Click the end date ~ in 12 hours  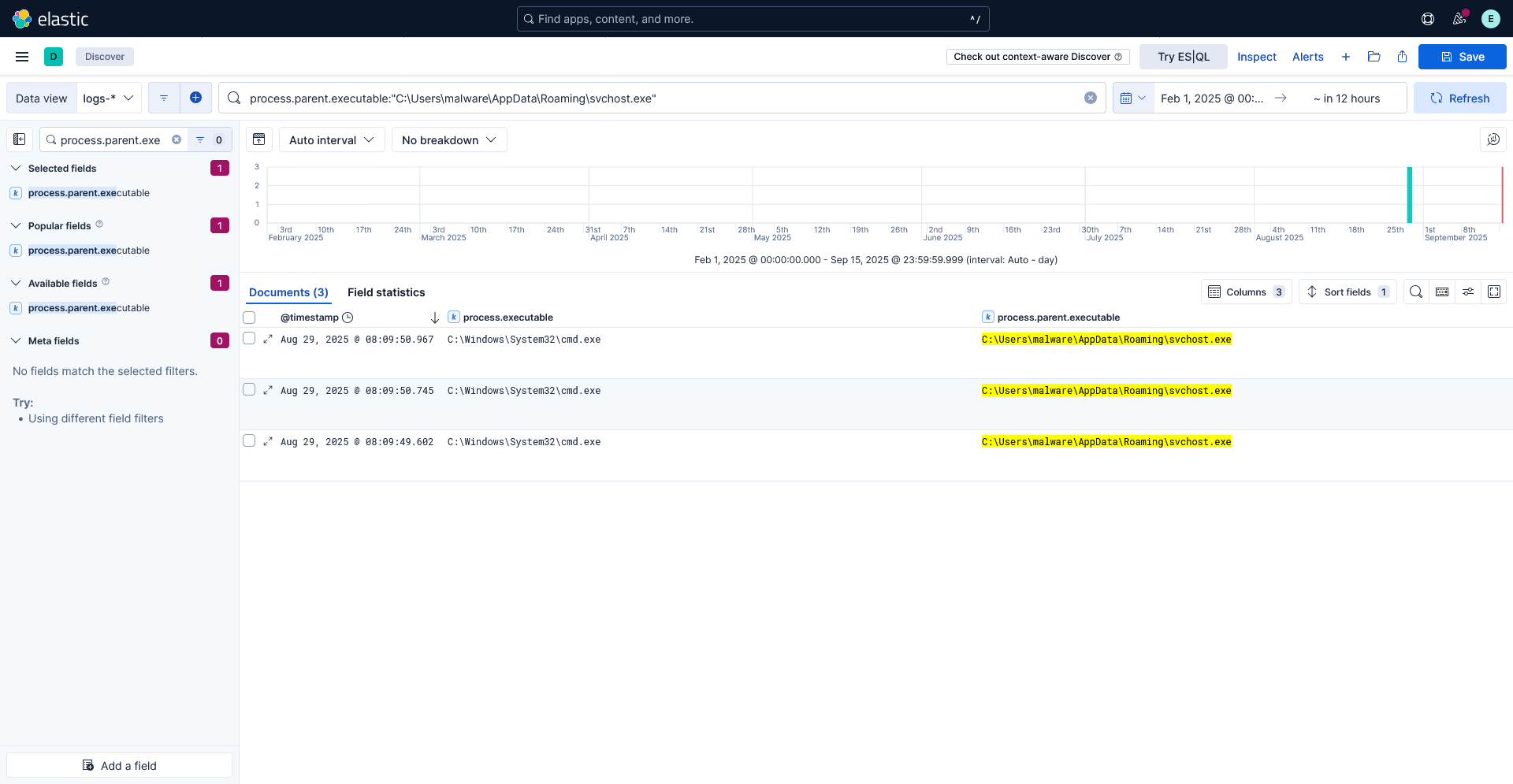(1347, 98)
